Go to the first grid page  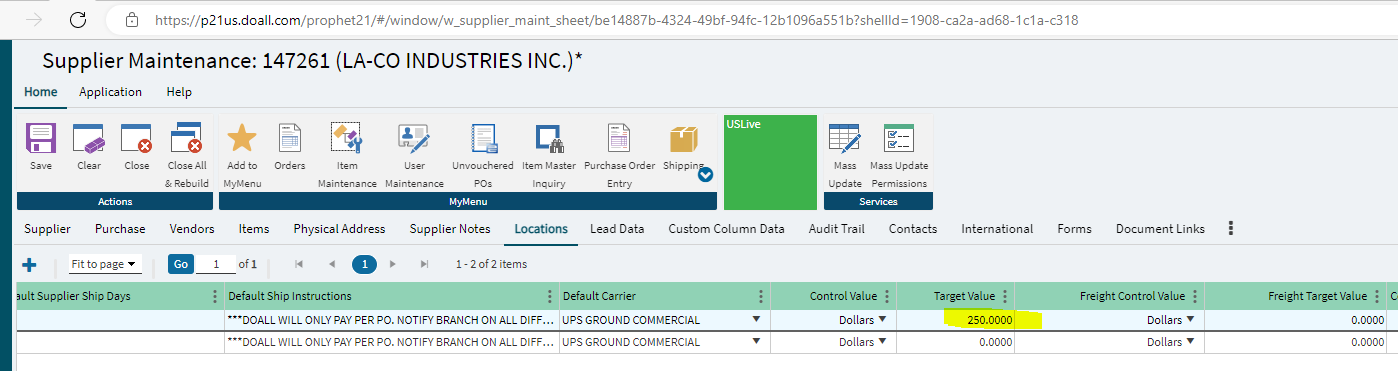pyautogui.click(x=298, y=264)
